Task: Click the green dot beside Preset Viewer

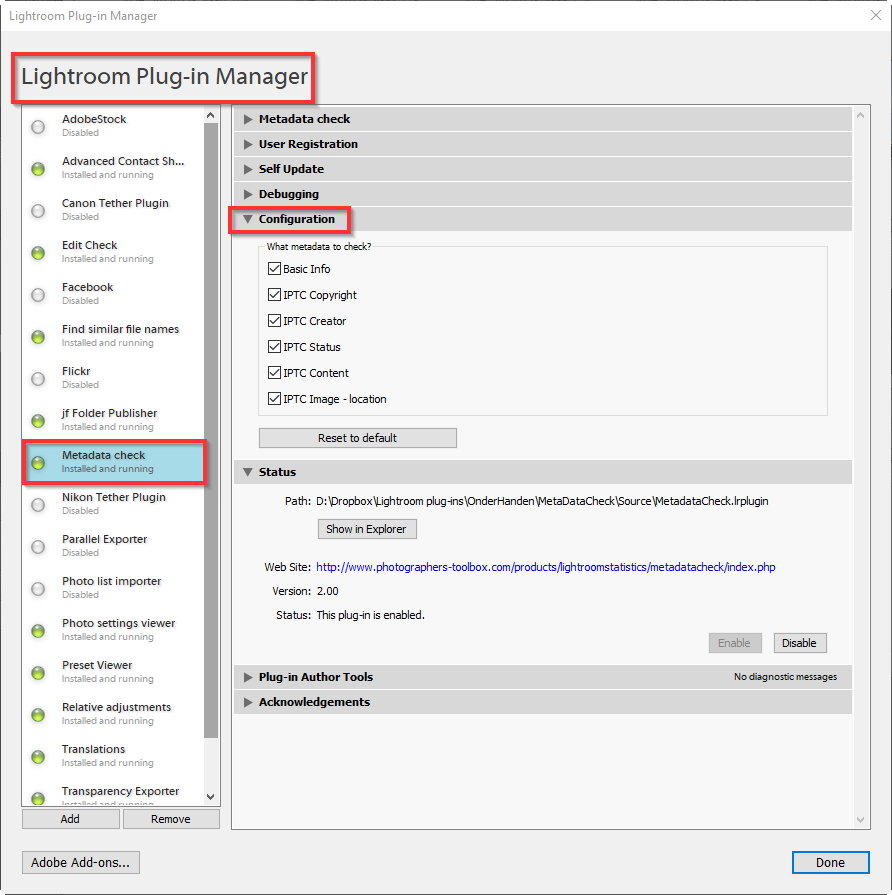Action: 38,672
